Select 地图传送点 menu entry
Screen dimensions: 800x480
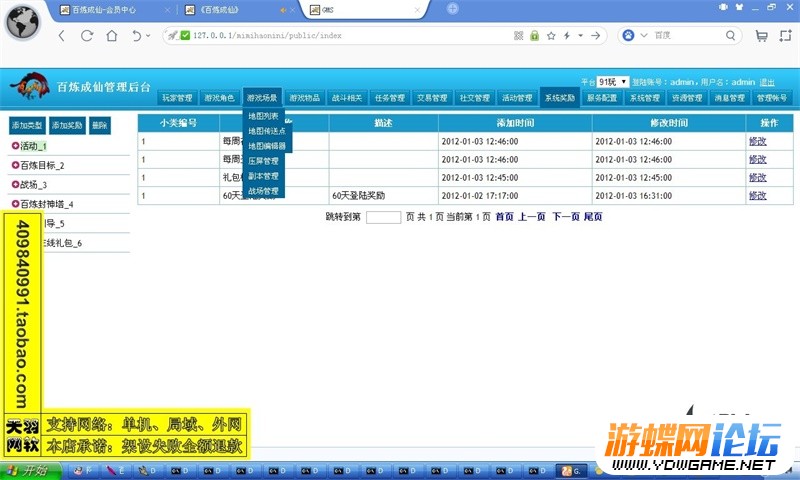pos(267,131)
